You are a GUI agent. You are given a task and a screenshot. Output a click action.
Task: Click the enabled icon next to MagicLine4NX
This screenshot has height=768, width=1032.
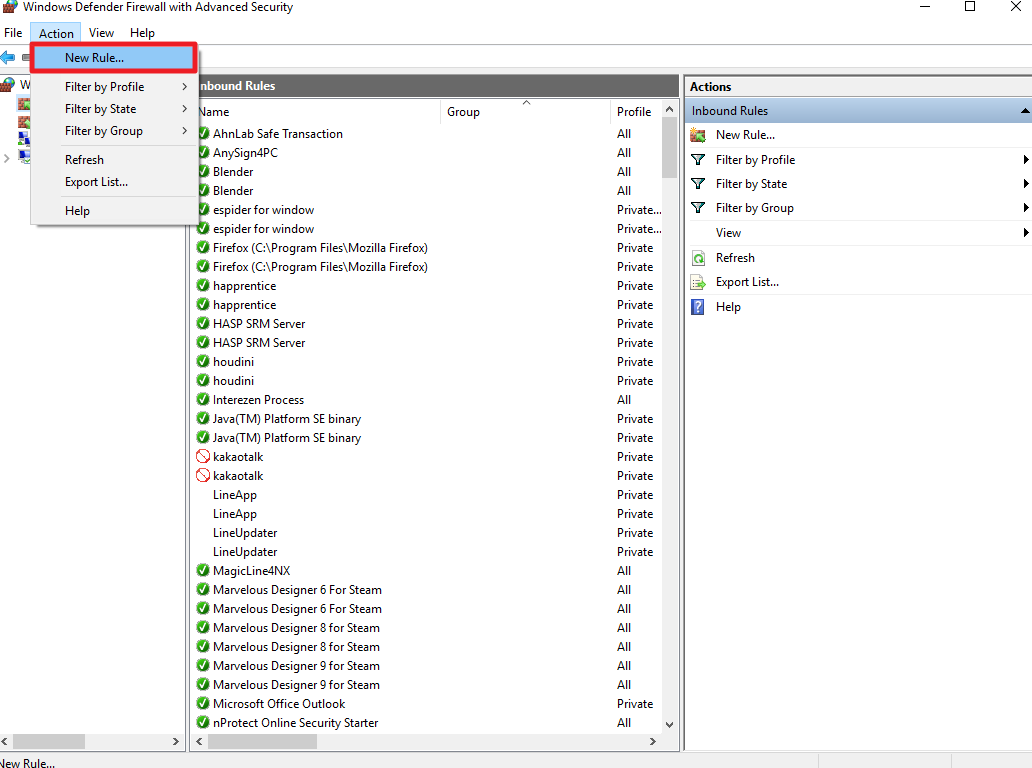point(203,571)
